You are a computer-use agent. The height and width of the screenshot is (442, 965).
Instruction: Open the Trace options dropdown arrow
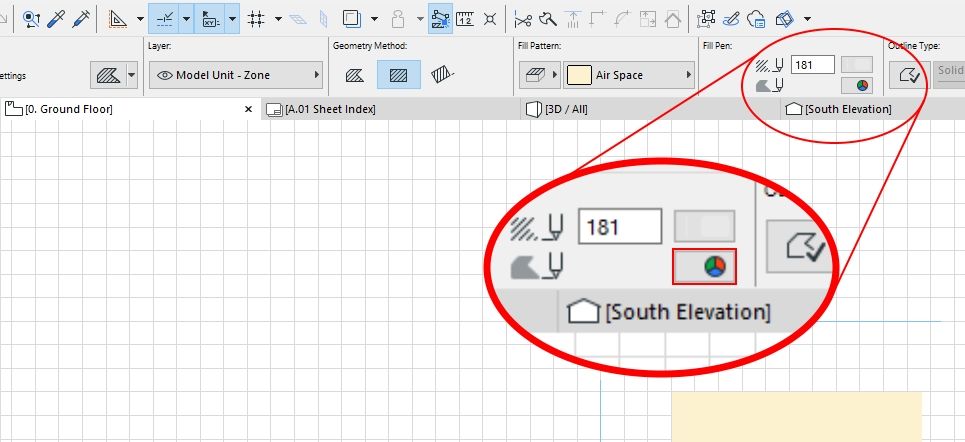[374, 19]
